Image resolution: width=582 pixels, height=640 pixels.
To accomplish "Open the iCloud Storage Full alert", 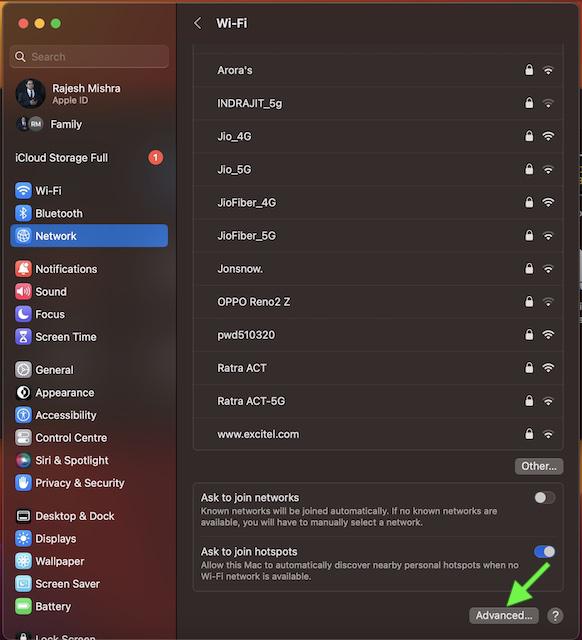I will click(x=89, y=158).
